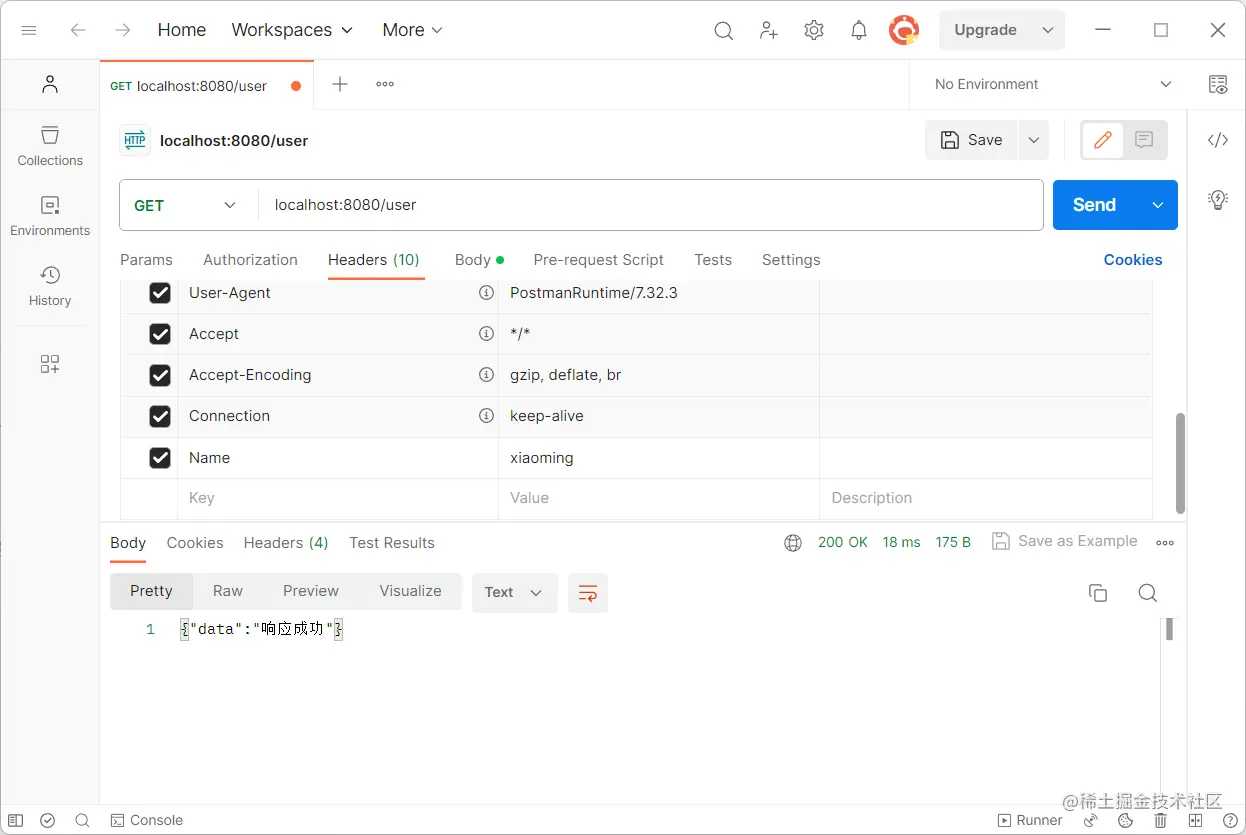
Task: Open the response Headers (4) tab
Action: click(x=286, y=543)
